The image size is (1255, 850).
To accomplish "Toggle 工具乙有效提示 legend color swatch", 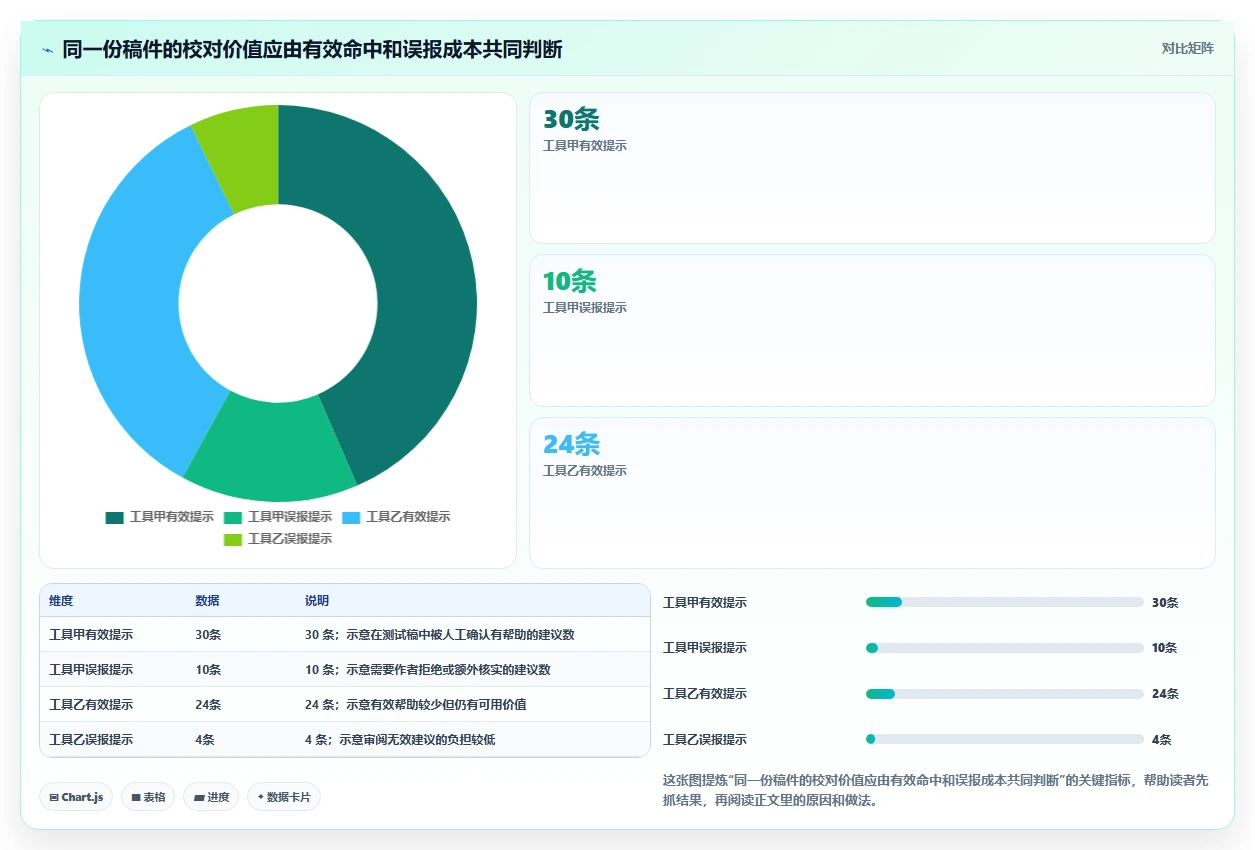I will click(x=351, y=517).
